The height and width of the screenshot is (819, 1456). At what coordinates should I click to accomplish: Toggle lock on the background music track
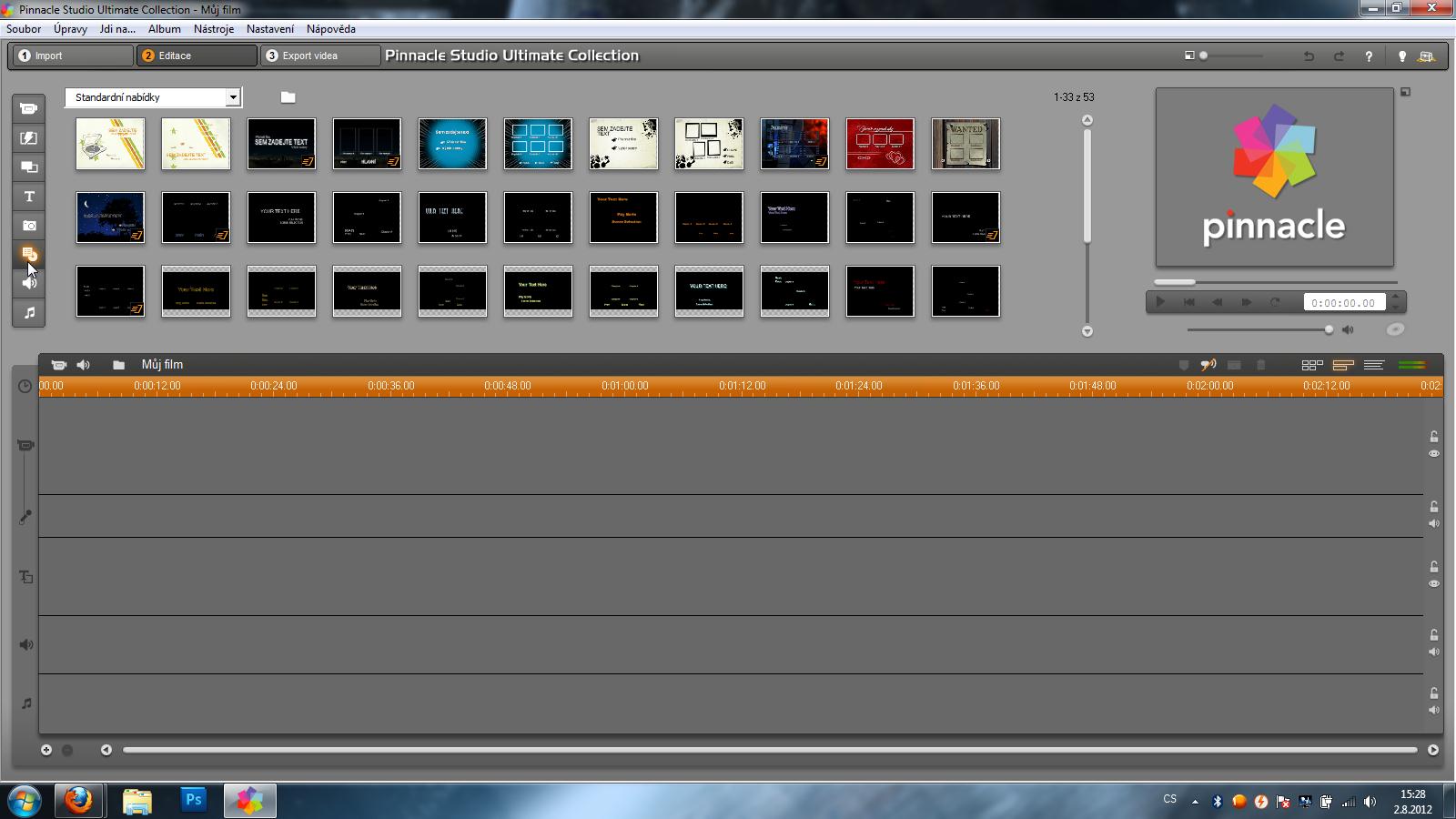click(x=1433, y=693)
